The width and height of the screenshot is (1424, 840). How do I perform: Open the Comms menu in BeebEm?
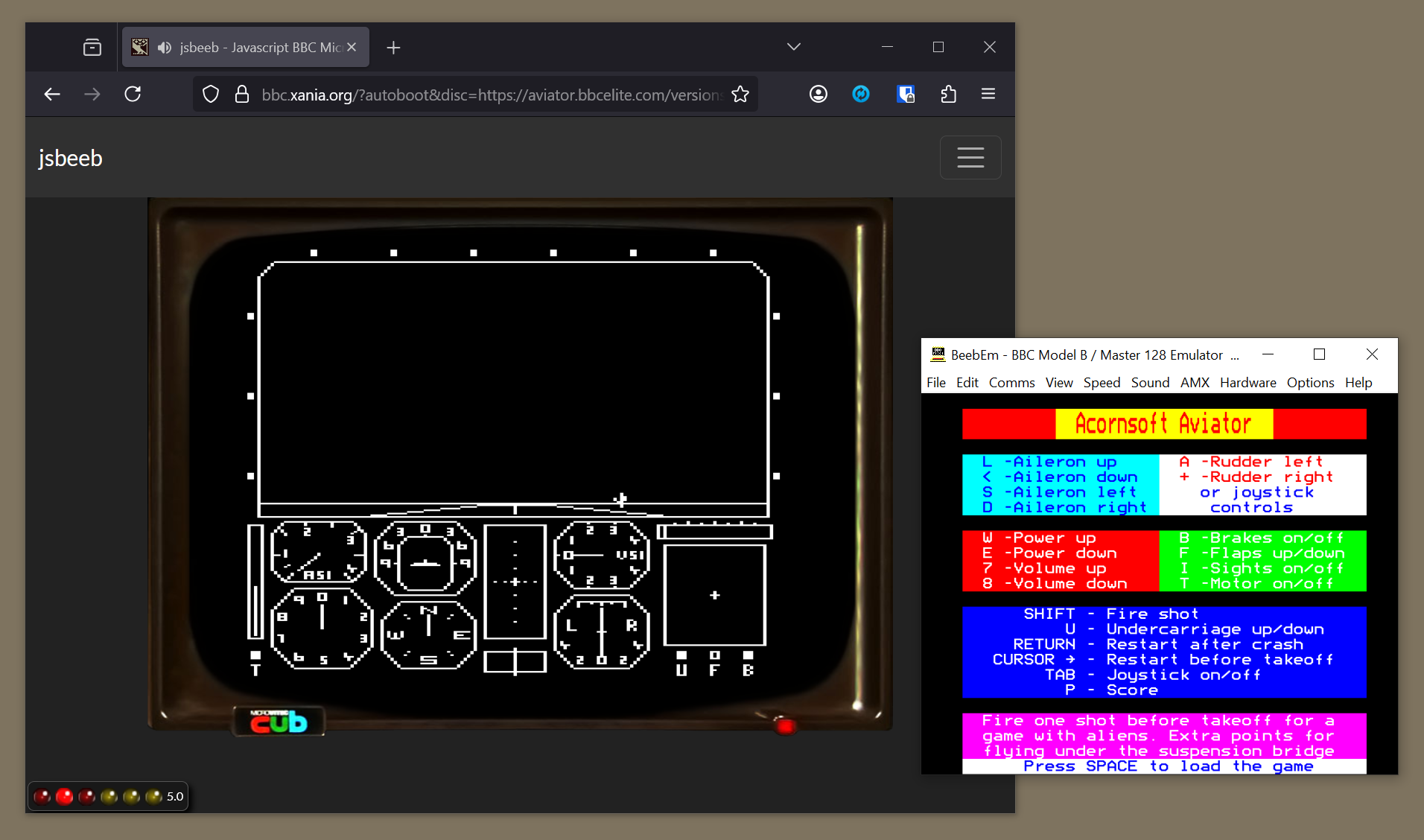(1011, 383)
